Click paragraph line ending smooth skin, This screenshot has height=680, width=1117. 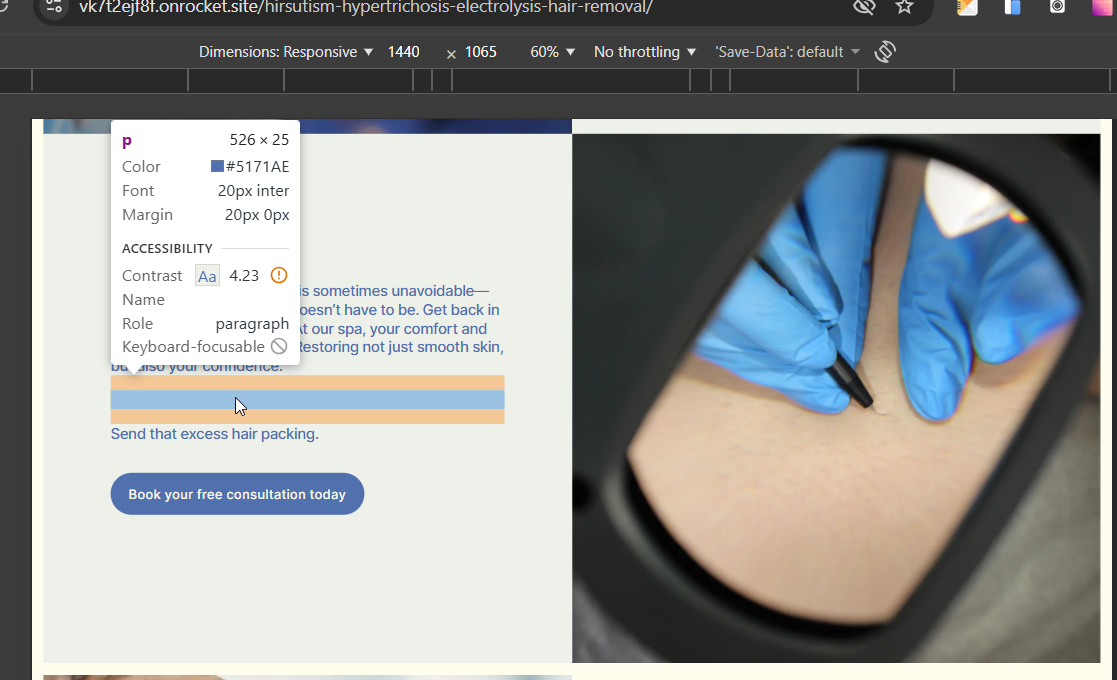[401, 347]
